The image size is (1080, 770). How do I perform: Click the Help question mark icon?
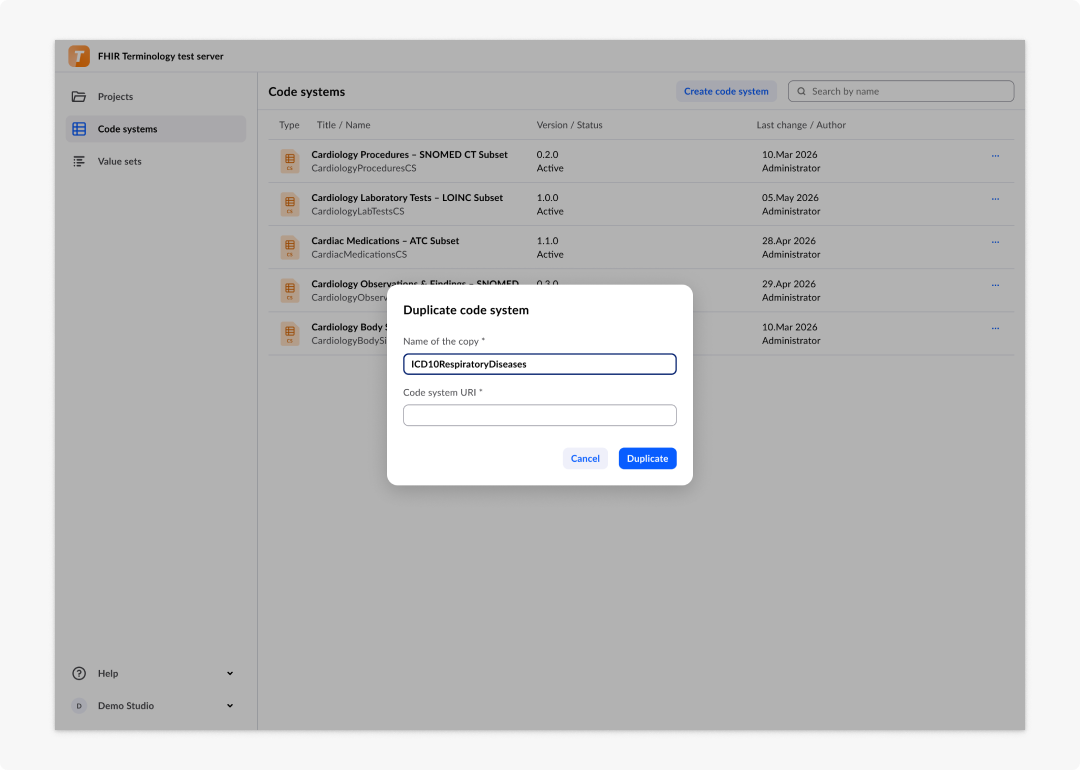click(x=79, y=673)
